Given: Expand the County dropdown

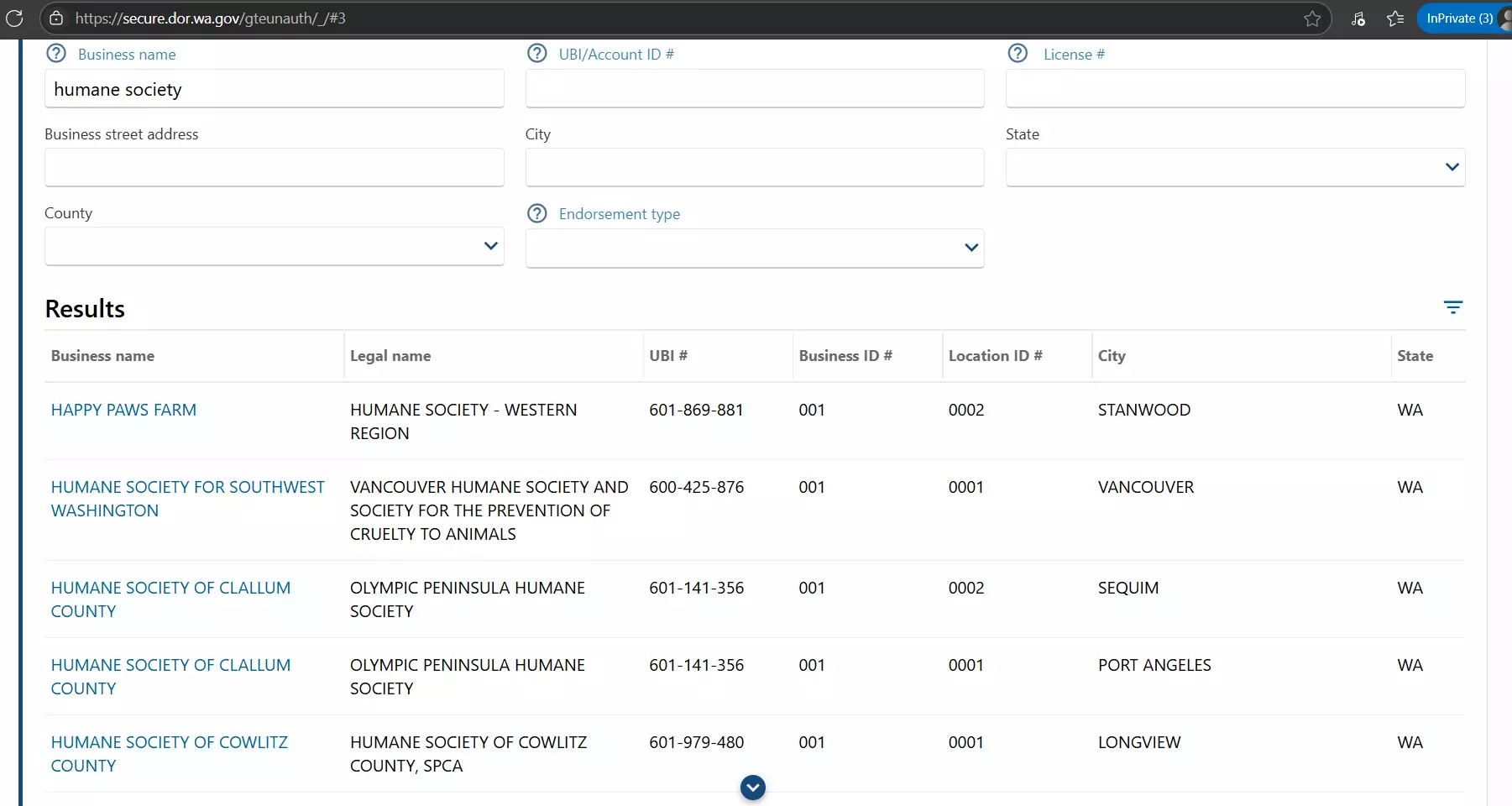Looking at the screenshot, I should [x=275, y=247].
